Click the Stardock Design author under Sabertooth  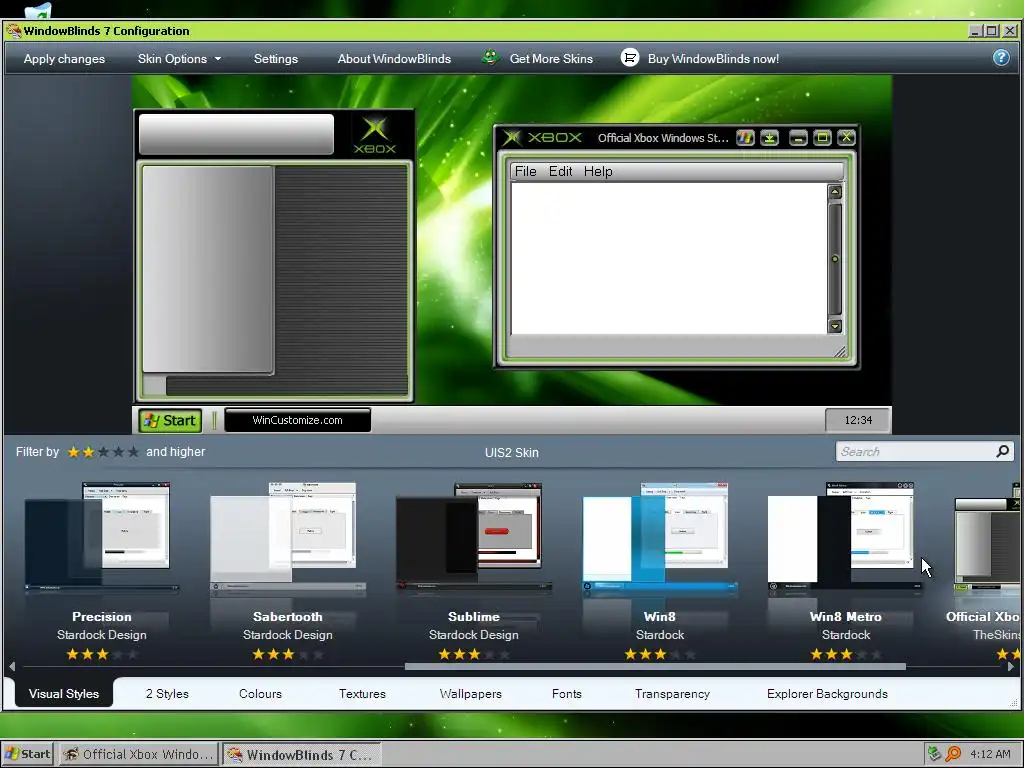coord(287,635)
